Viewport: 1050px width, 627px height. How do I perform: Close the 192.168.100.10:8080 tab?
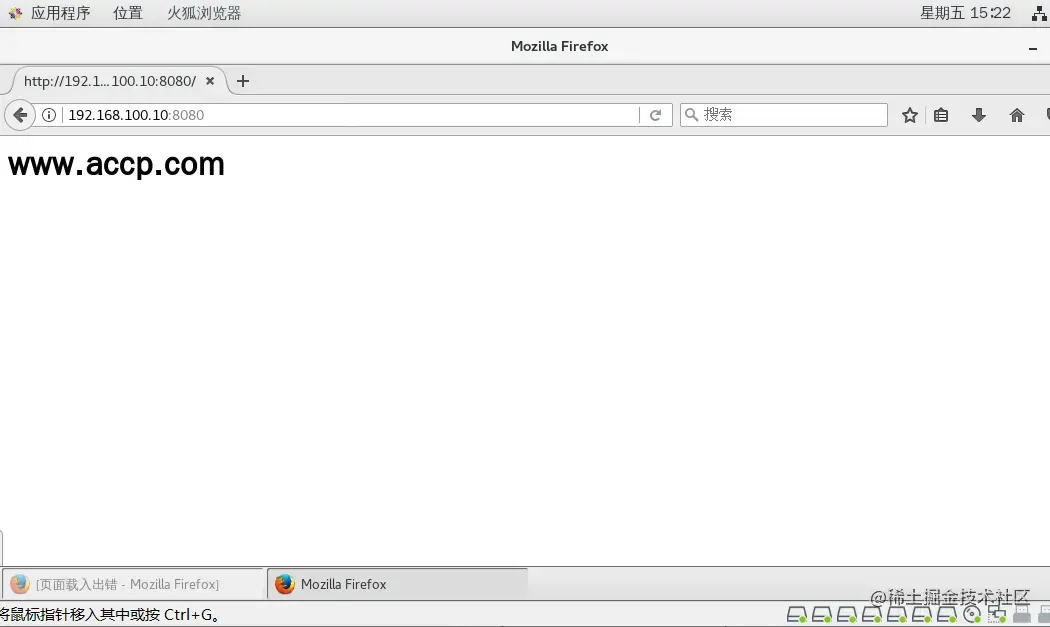pos(210,81)
